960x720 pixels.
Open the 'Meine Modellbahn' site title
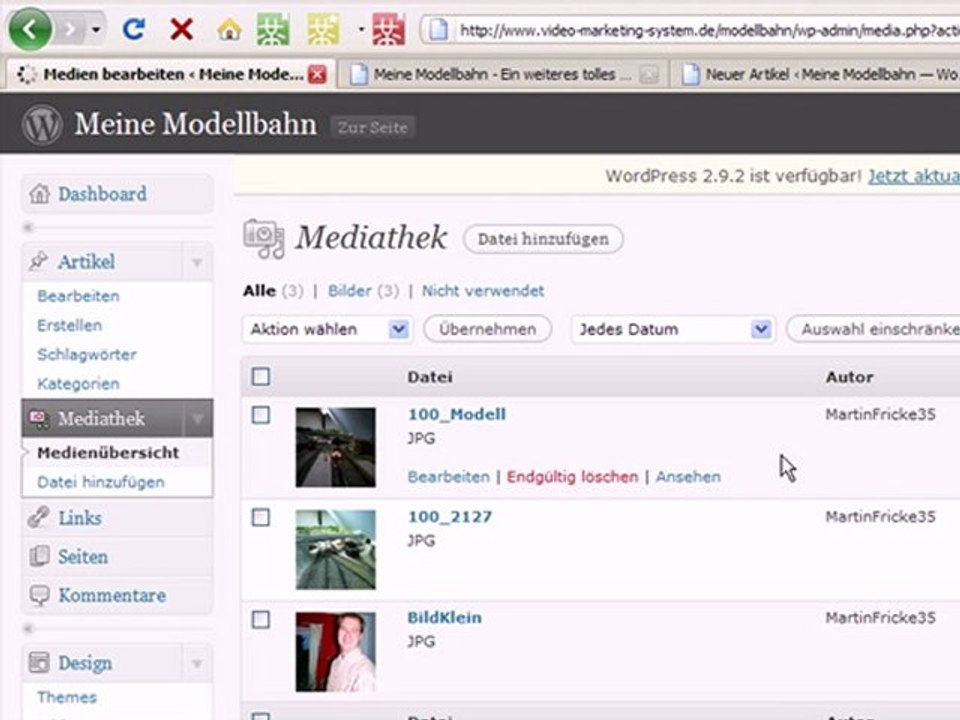[195, 124]
